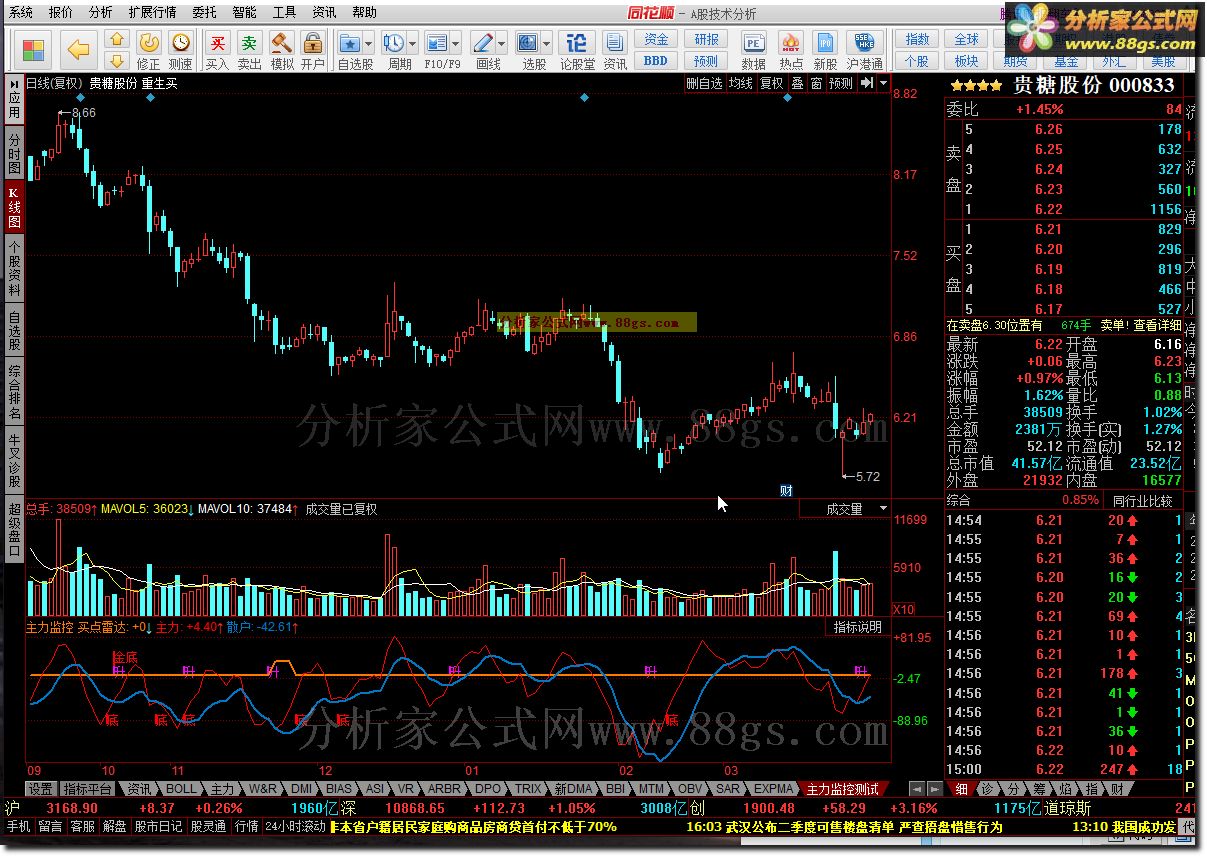The height and width of the screenshot is (856, 1207).
Task: Go back with the yellow left arrow
Action: (x=79, y=50)
